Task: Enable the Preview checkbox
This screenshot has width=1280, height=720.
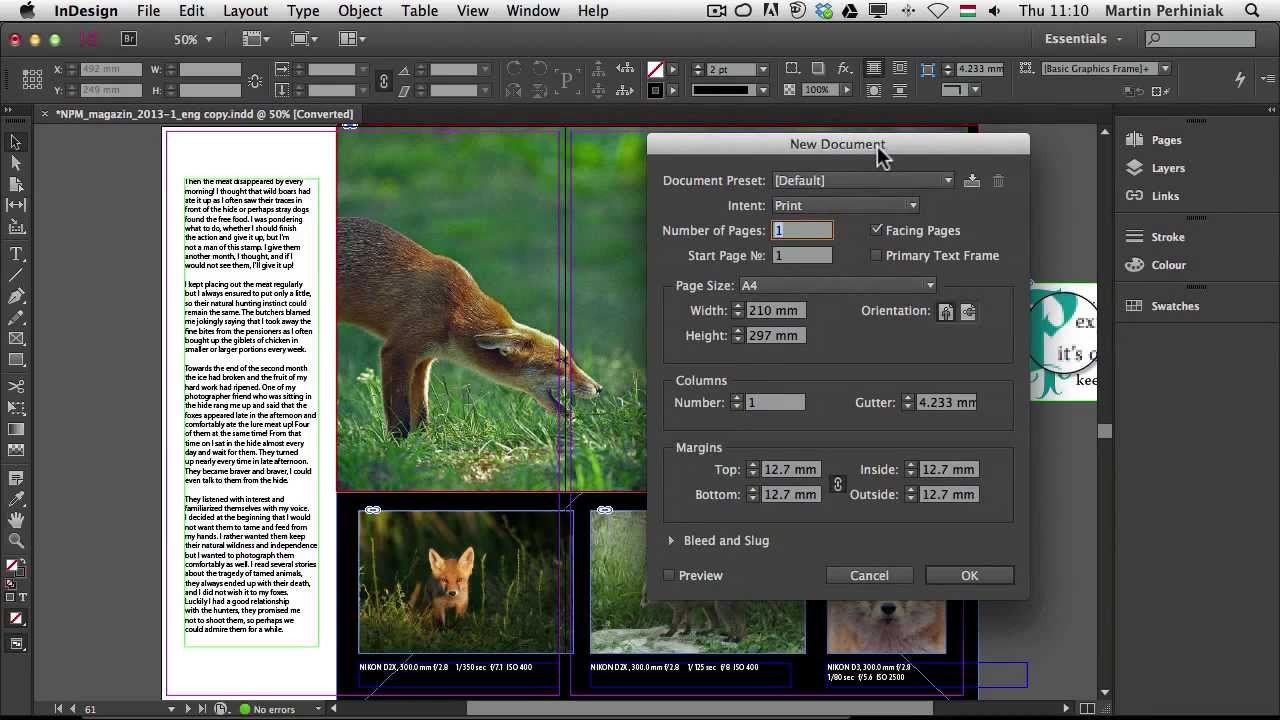Action: click(x=668, y=575)
